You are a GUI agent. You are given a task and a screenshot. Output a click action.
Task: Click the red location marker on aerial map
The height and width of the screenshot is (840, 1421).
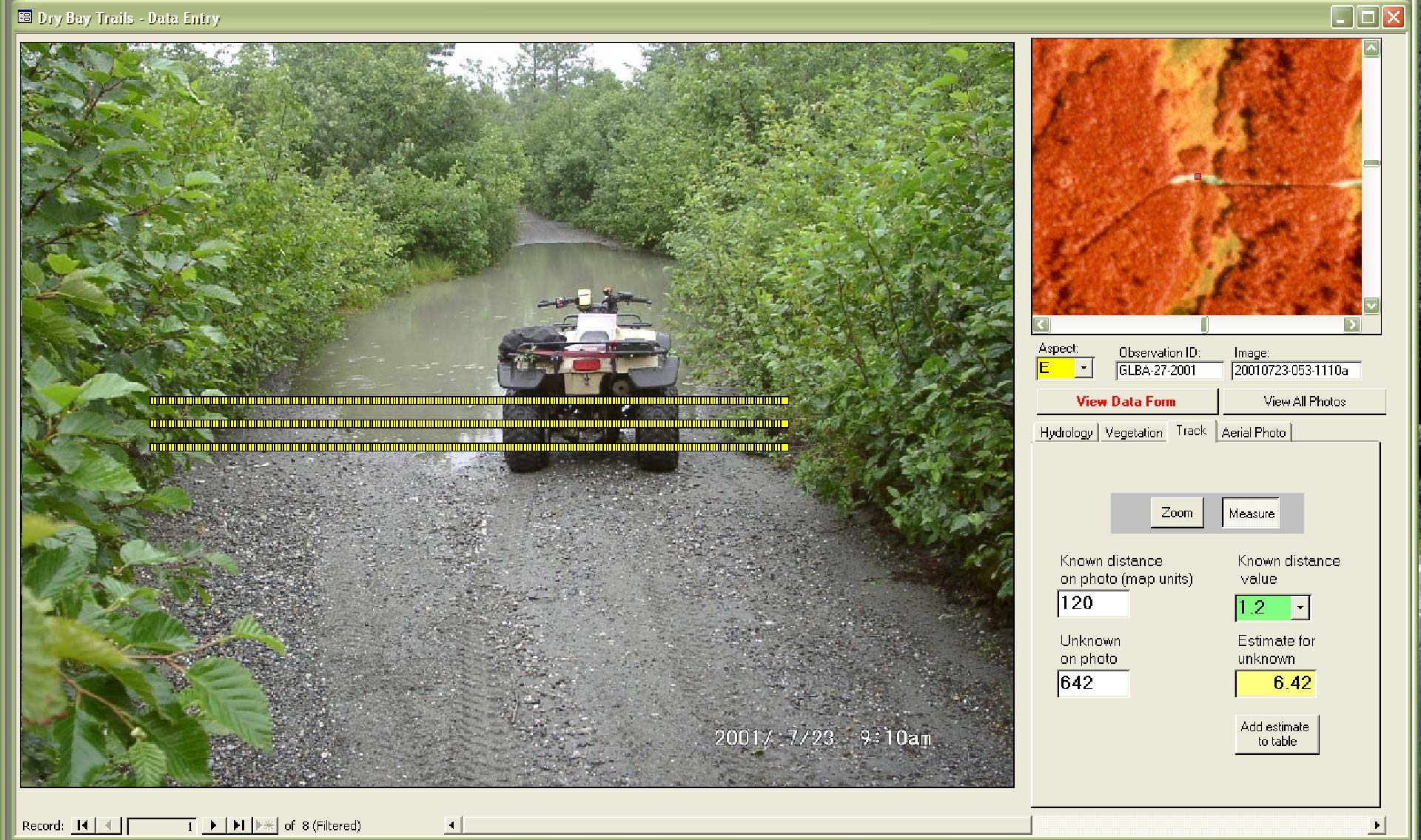coord(1197,177)
